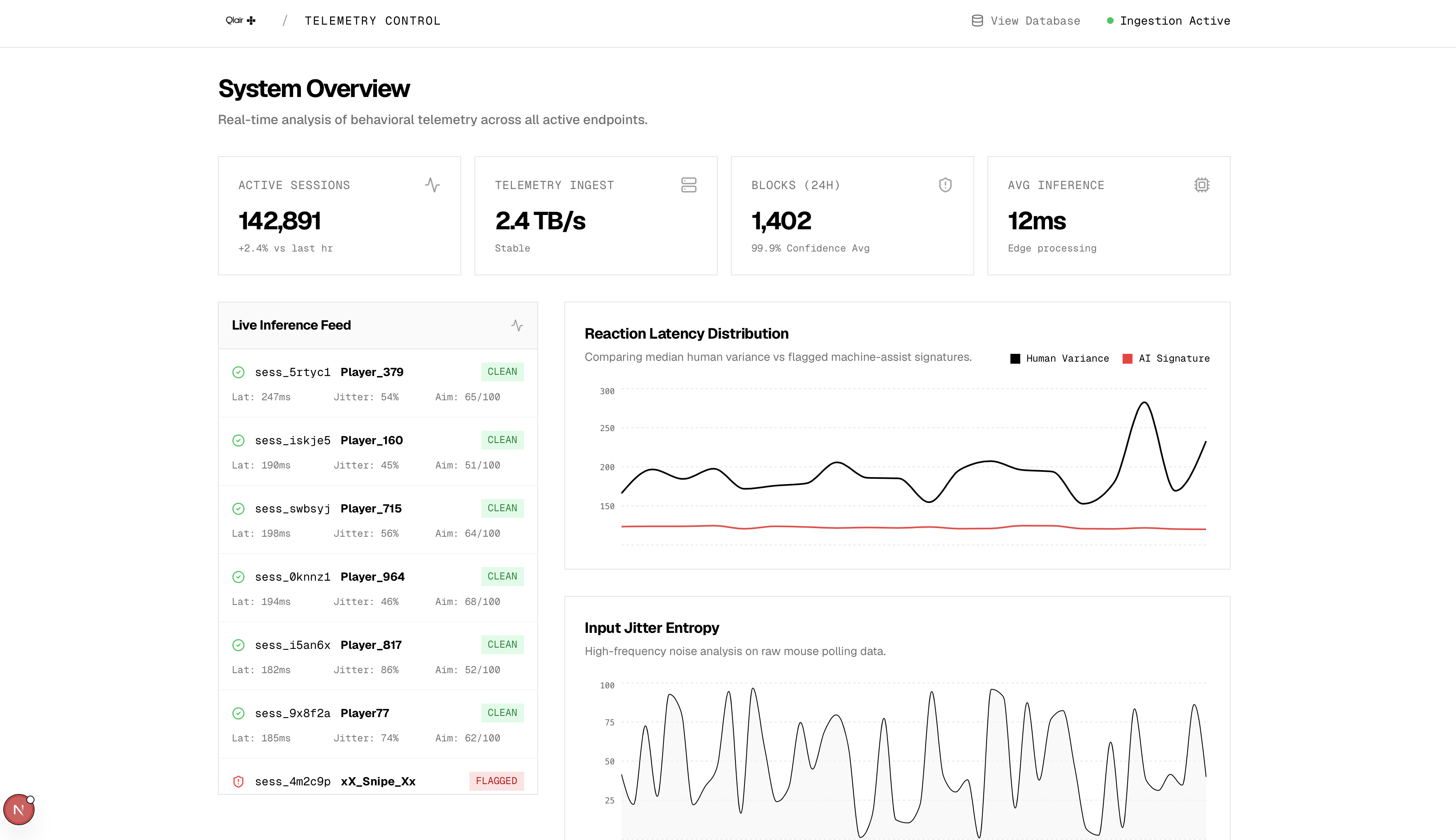Click the +2.4% vs last hr text

pos(286,249)
